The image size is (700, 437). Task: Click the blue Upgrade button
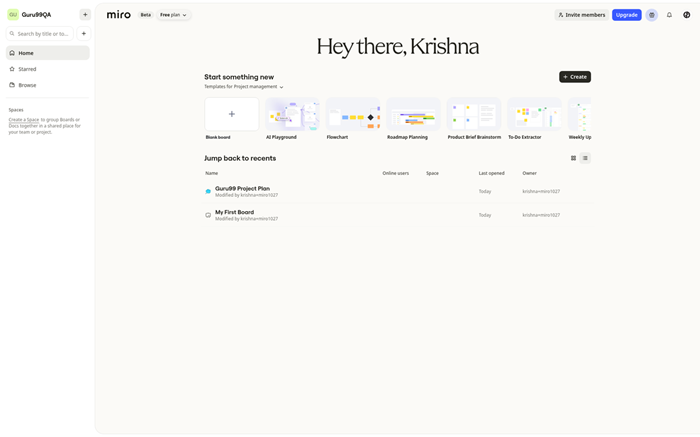pyautogui.click(x=626, y=15)
